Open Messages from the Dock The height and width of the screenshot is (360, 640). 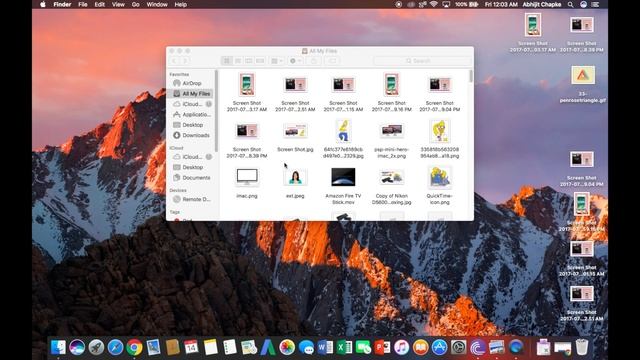306,347
